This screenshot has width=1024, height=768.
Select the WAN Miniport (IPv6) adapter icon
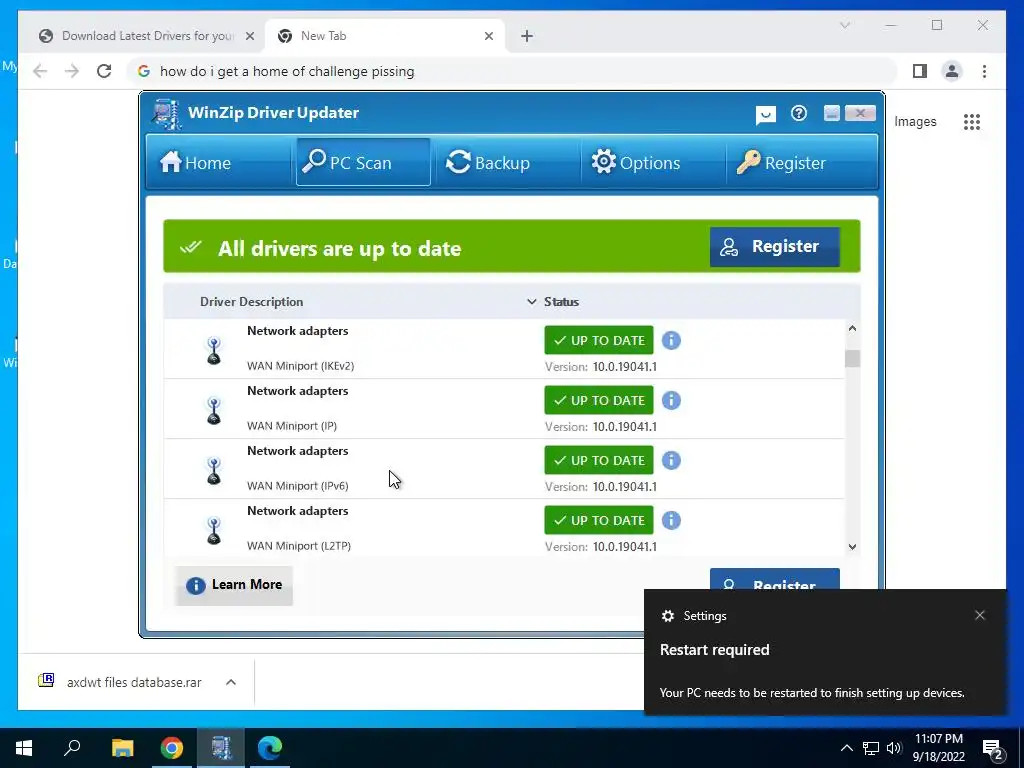[x=214, y=470]
